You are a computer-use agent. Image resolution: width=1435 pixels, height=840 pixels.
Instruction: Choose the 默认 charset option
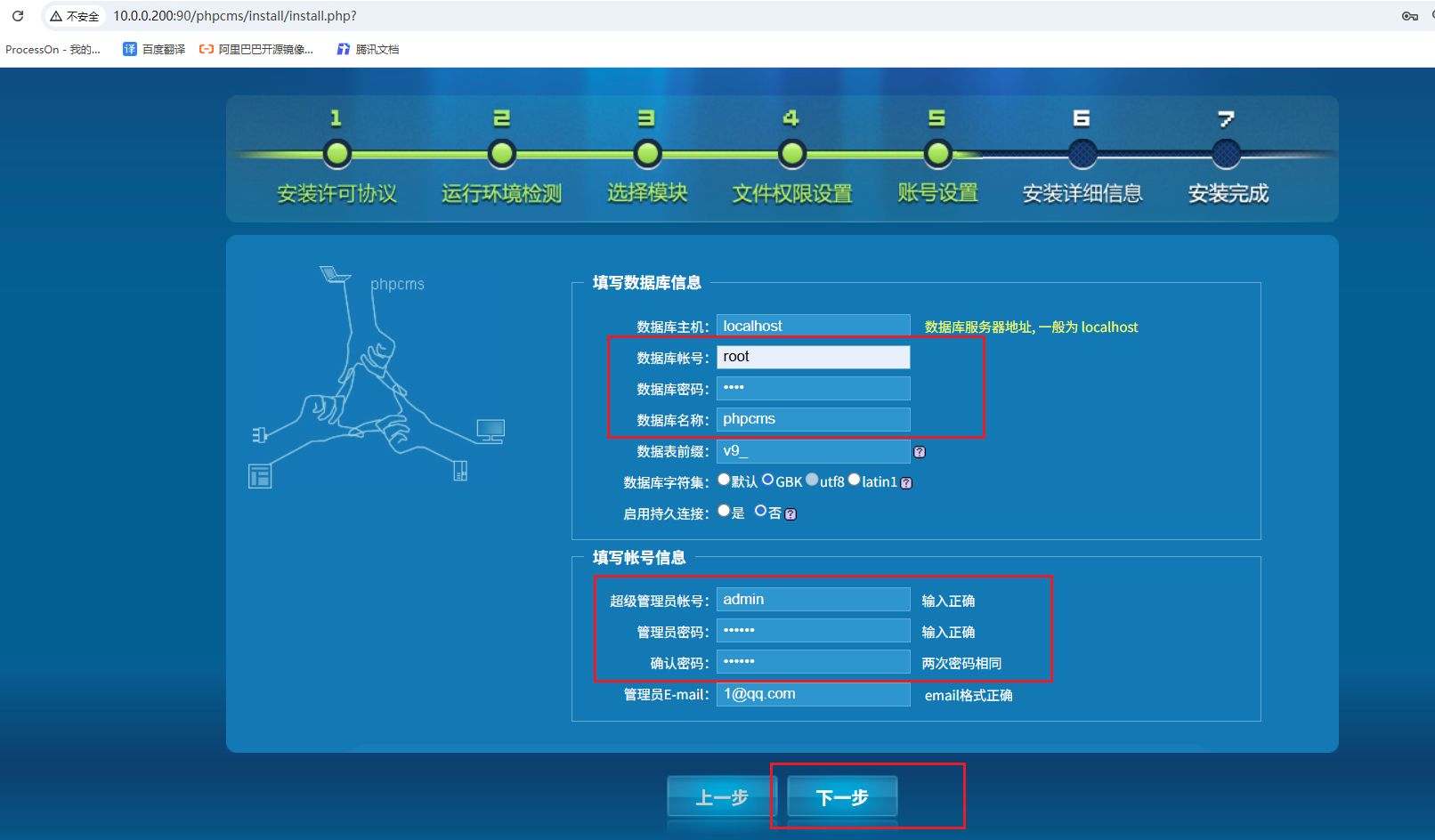click(x=724, y=479)
